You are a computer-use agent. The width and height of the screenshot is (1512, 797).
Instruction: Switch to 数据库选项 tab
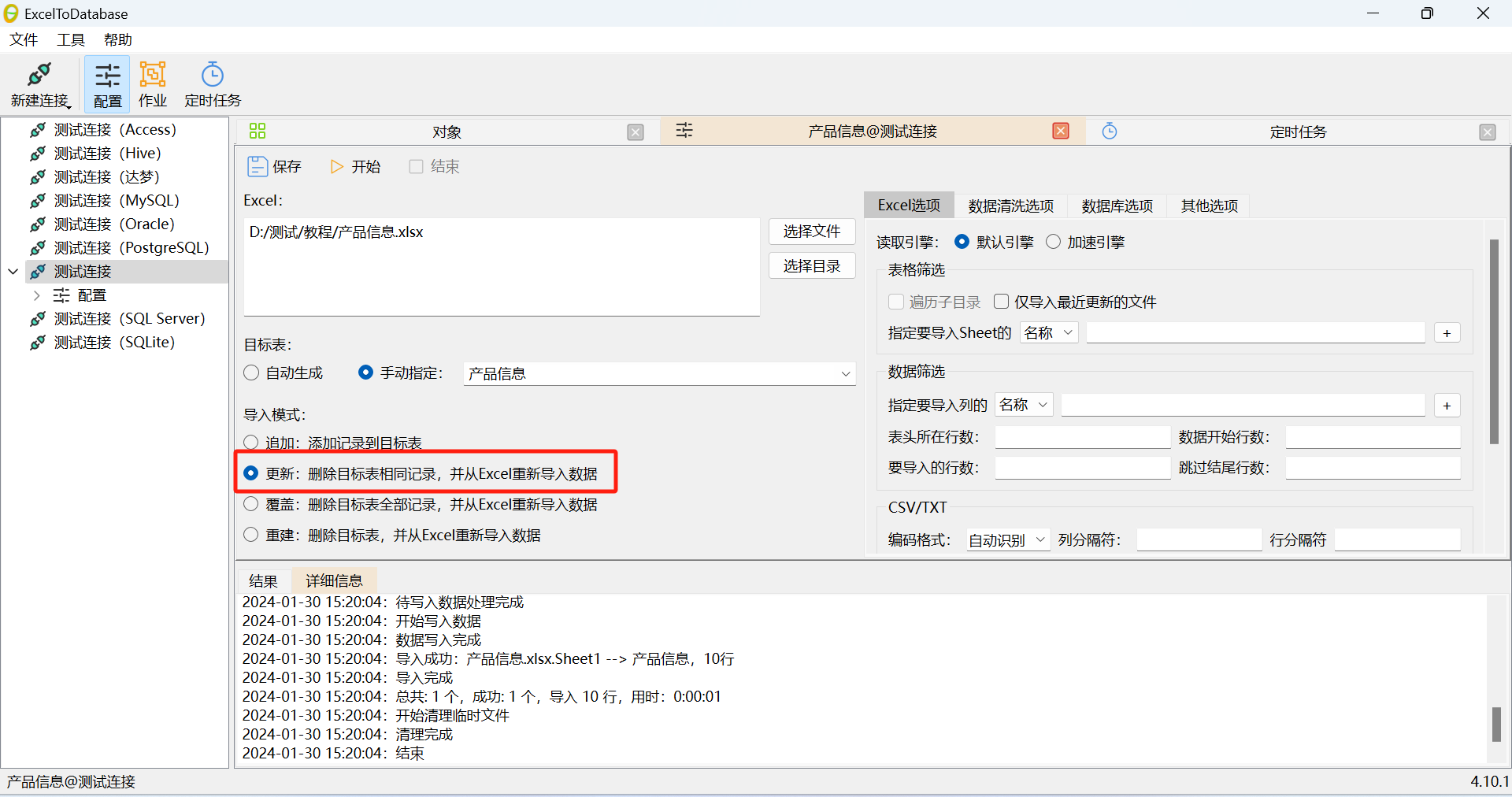(x=1117, y=206)
